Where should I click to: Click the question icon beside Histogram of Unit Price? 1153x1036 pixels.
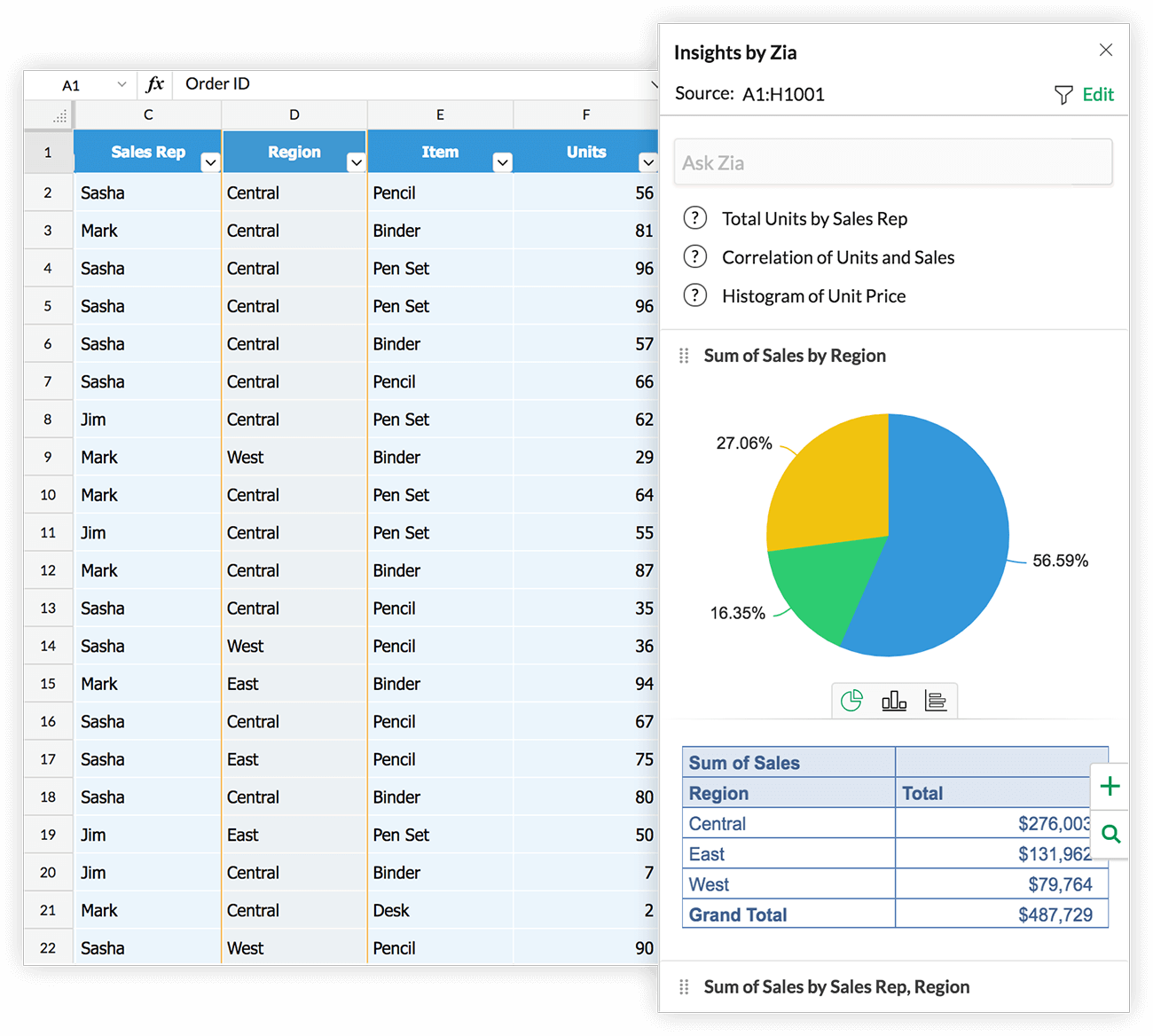(695, 295)
